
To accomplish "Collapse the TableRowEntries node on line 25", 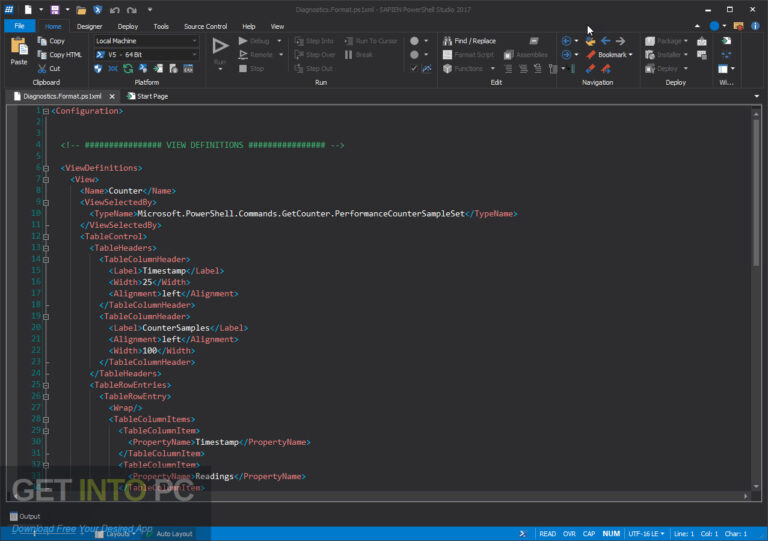I will (46, 385).
